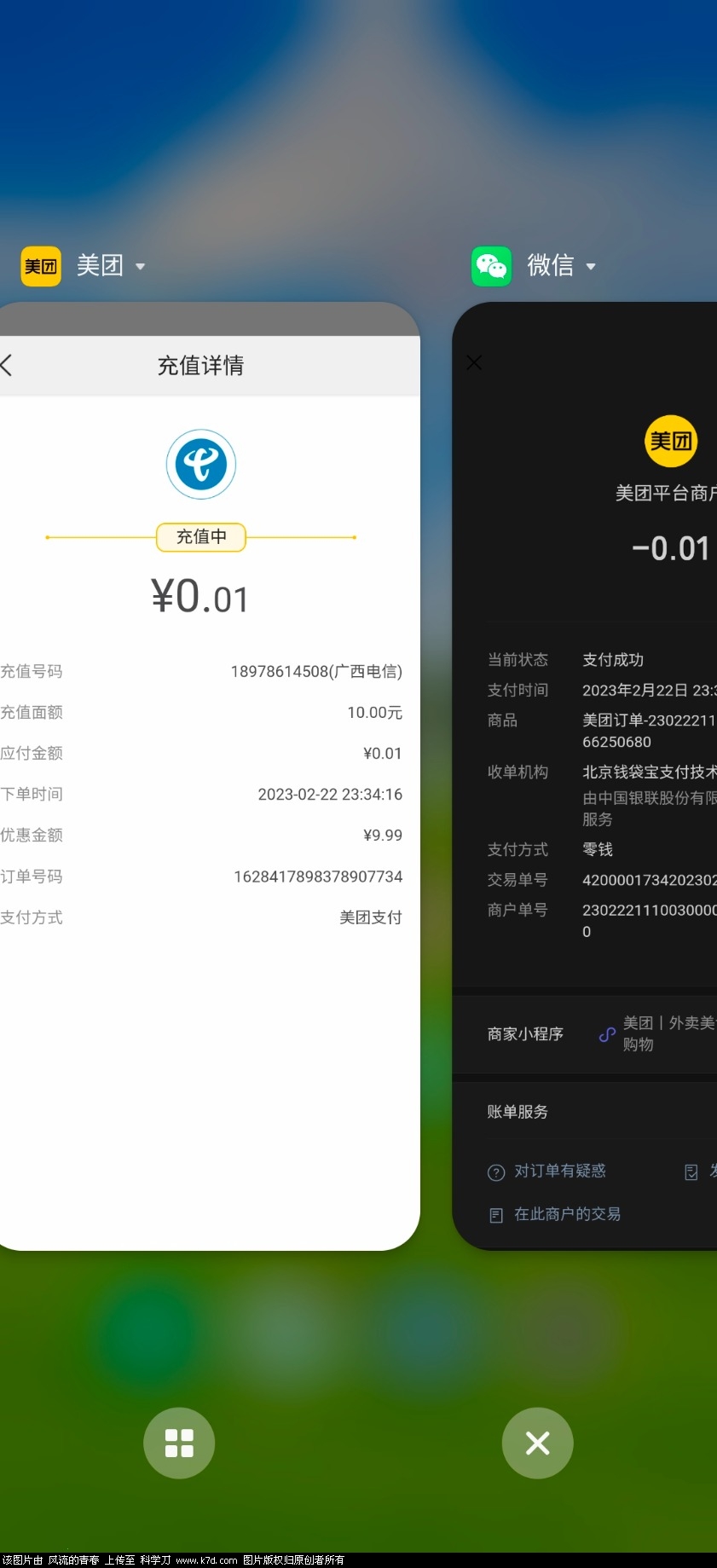Tap the 账单服务 section heading
Screen dimensions: 717x1568
pos(518,1112)
